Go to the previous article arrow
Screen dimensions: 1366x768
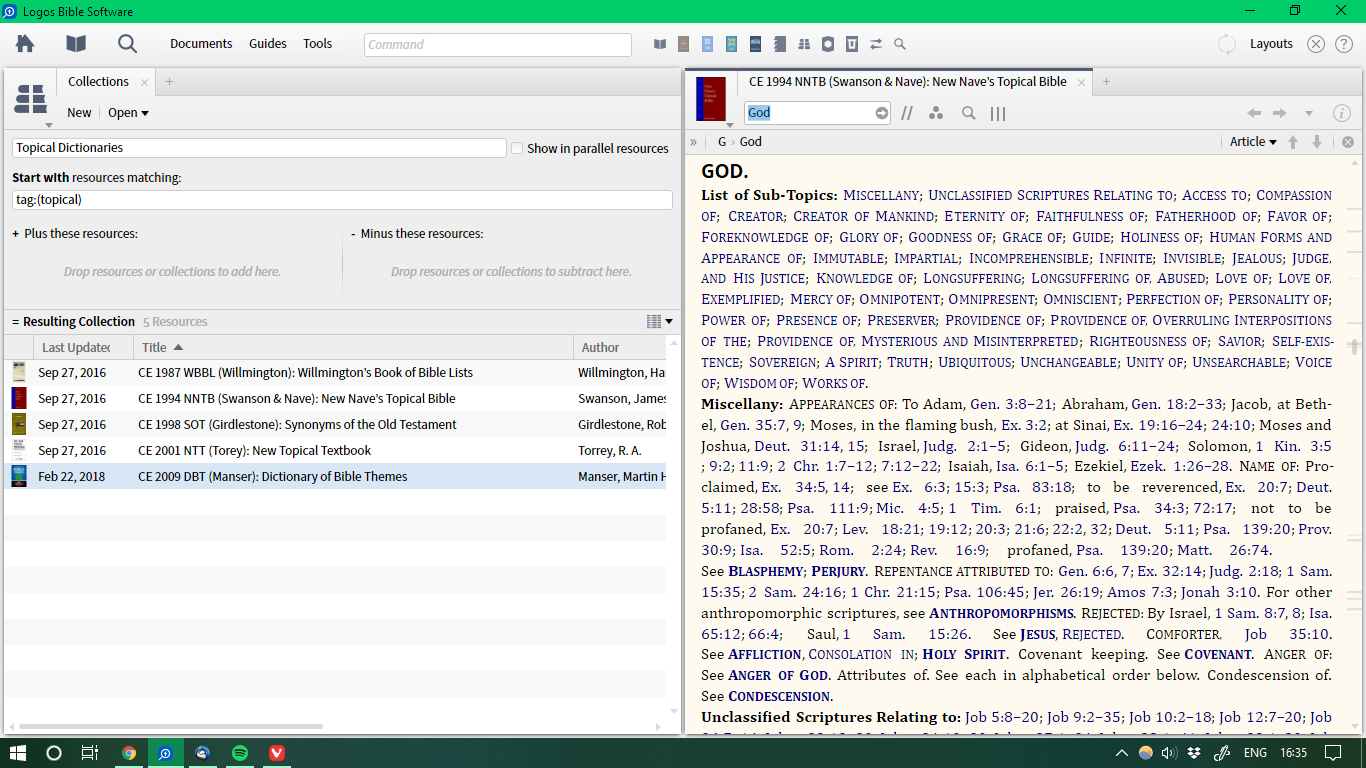click(x=1293, y=142)
